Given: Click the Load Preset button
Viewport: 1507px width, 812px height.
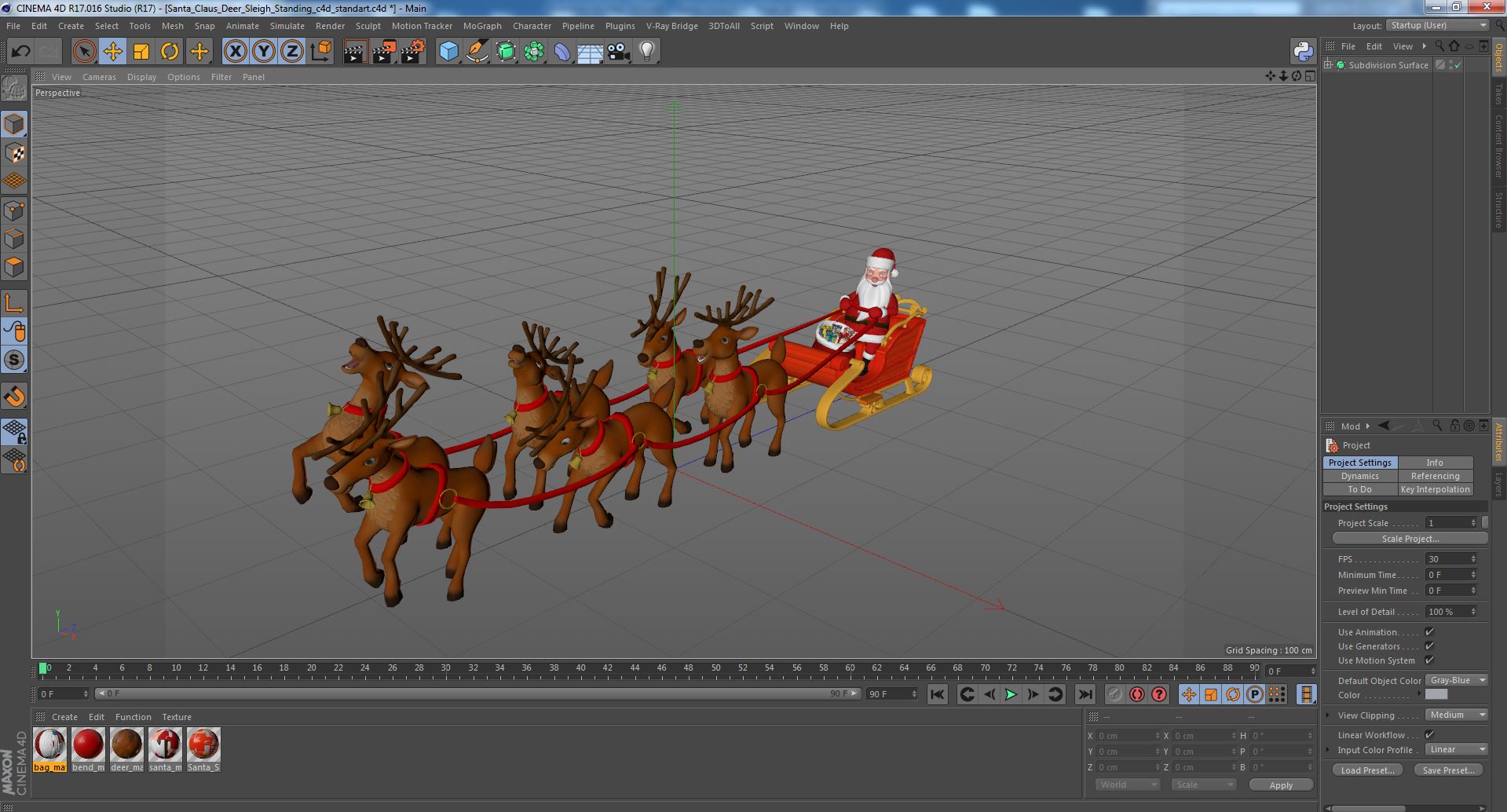Looking at the screenshot, I should 1368,770.
